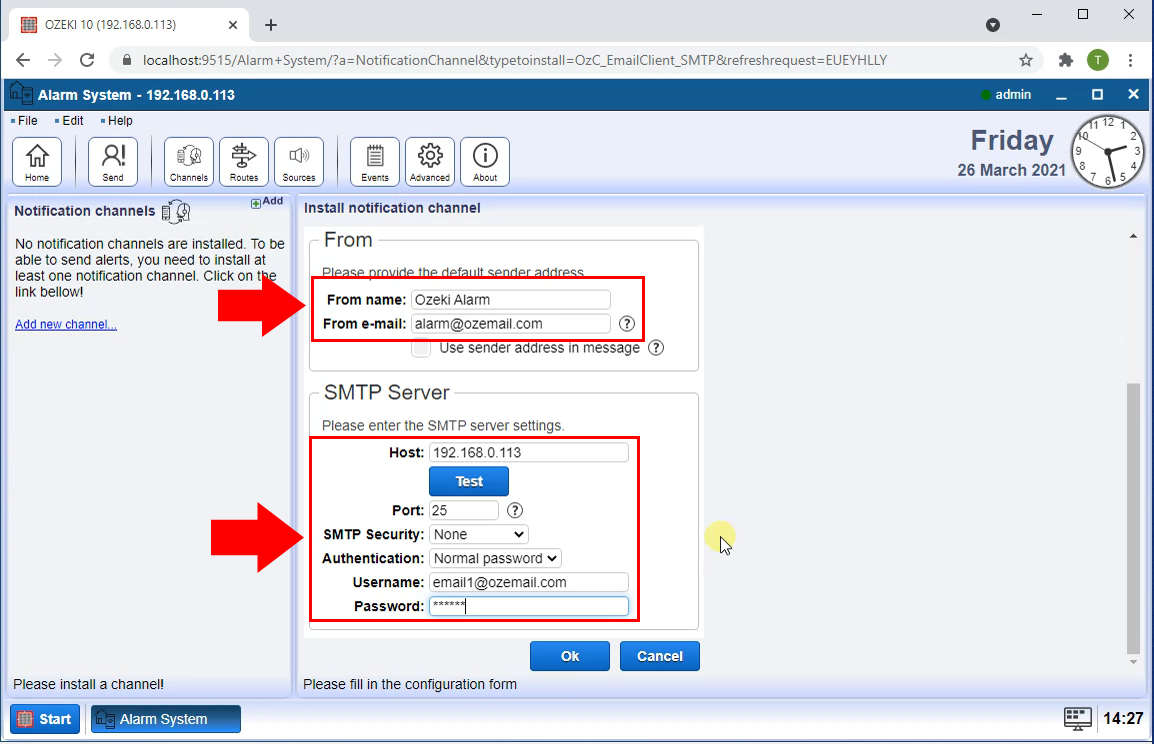Viewport: 1154px width, 744px height.
Task: Open the About info icon
Action: click(x=485, y=161)
